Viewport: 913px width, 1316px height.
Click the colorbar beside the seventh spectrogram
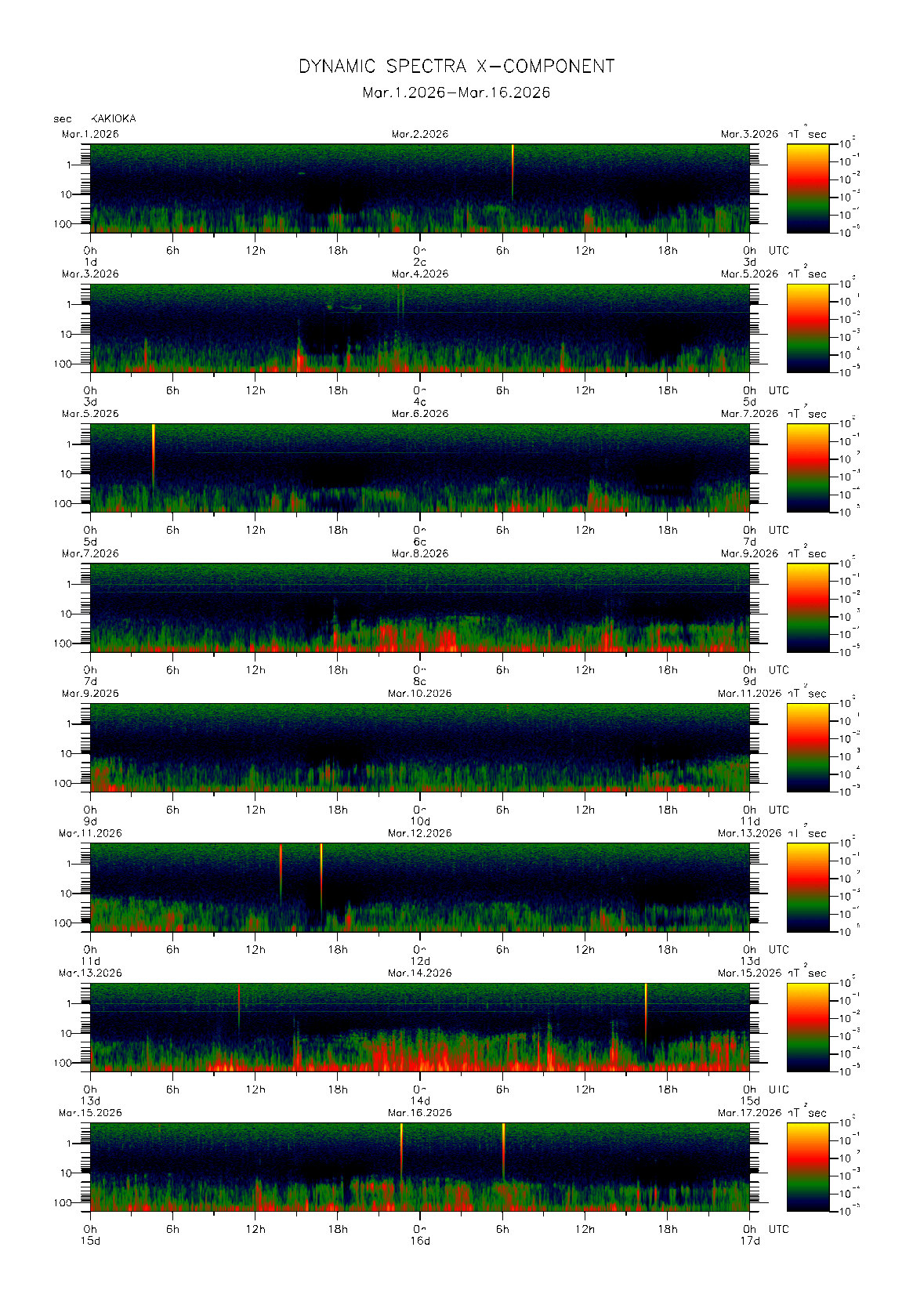click(x=807, y=1027)
